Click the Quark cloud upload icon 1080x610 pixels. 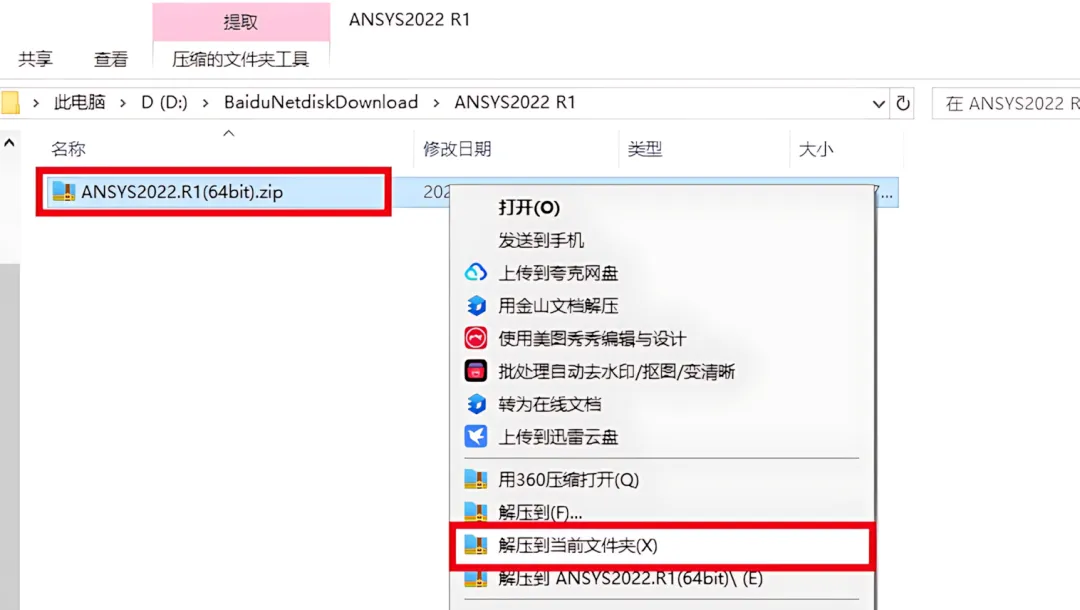coord(475,273)
